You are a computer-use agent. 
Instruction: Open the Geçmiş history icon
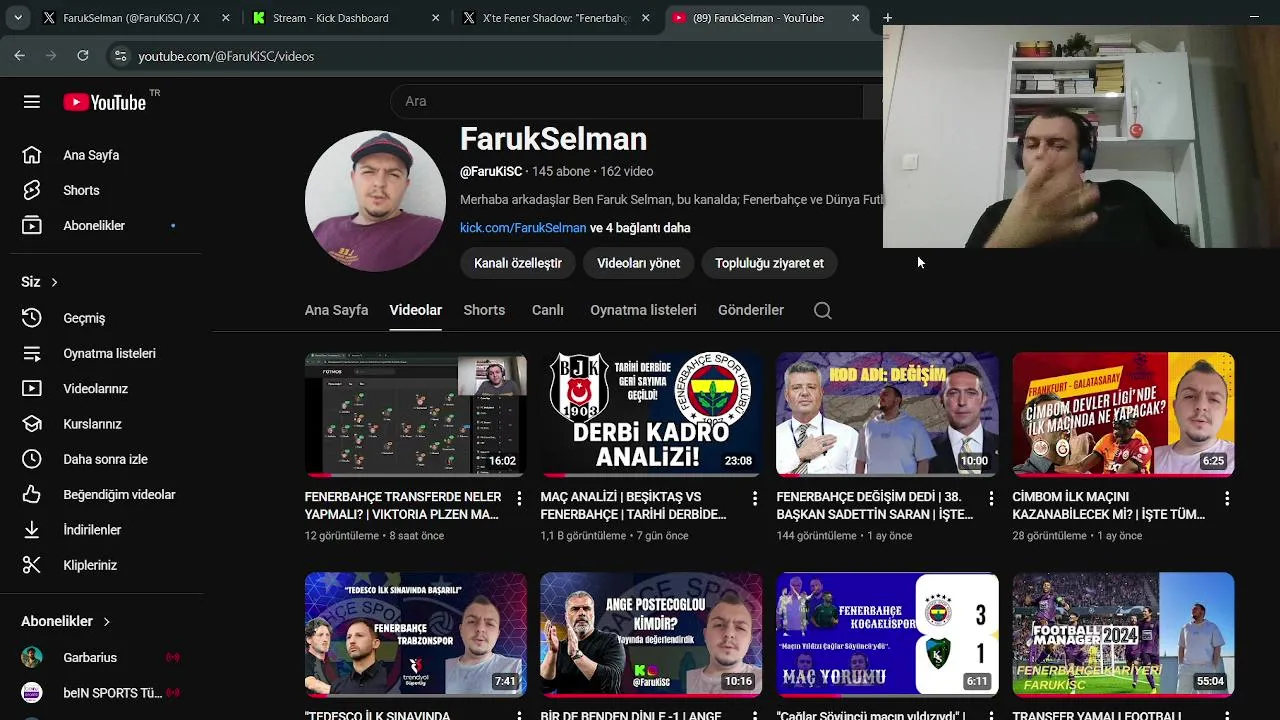[32, 318]
